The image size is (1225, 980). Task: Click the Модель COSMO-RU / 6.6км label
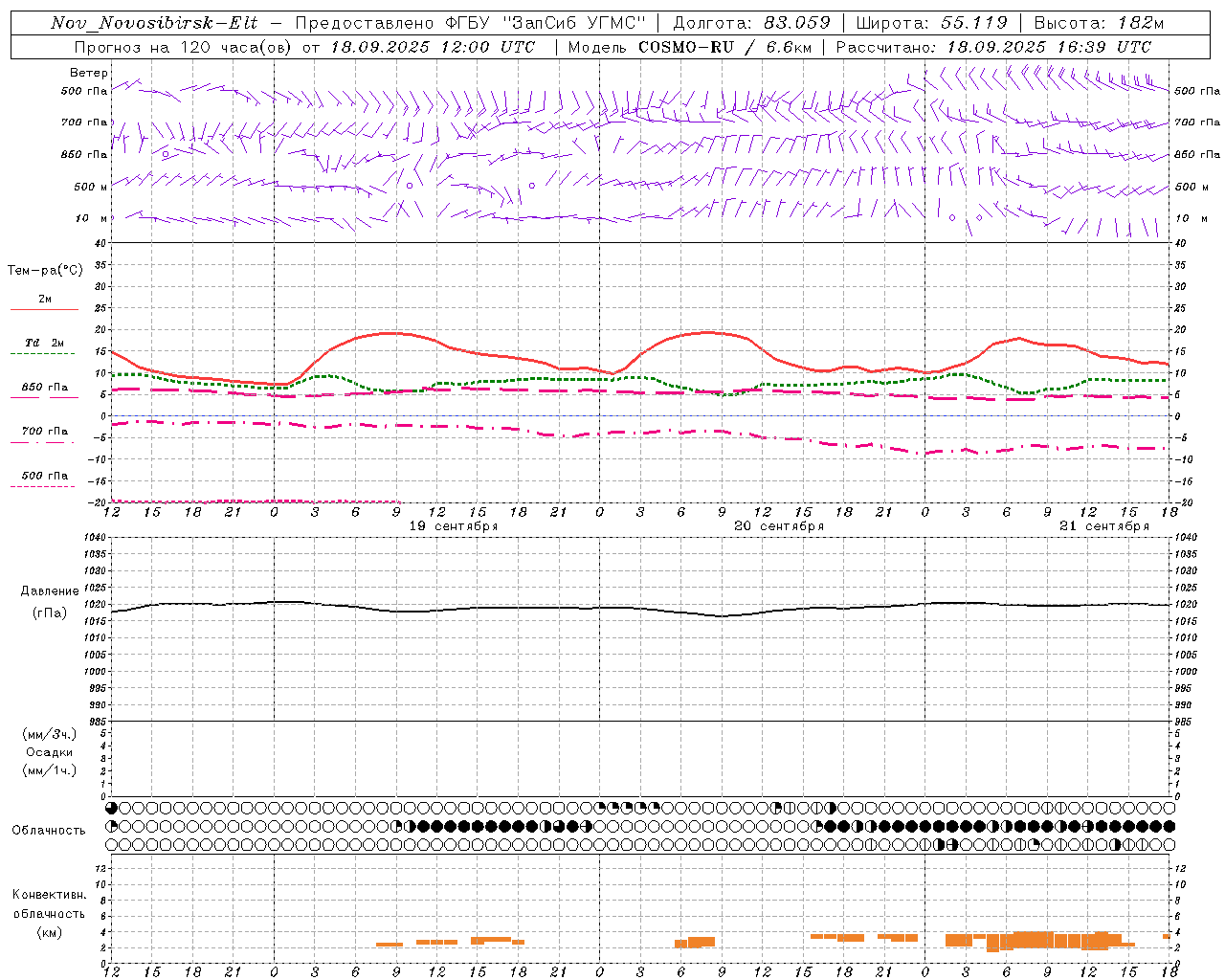pos(689,47)
